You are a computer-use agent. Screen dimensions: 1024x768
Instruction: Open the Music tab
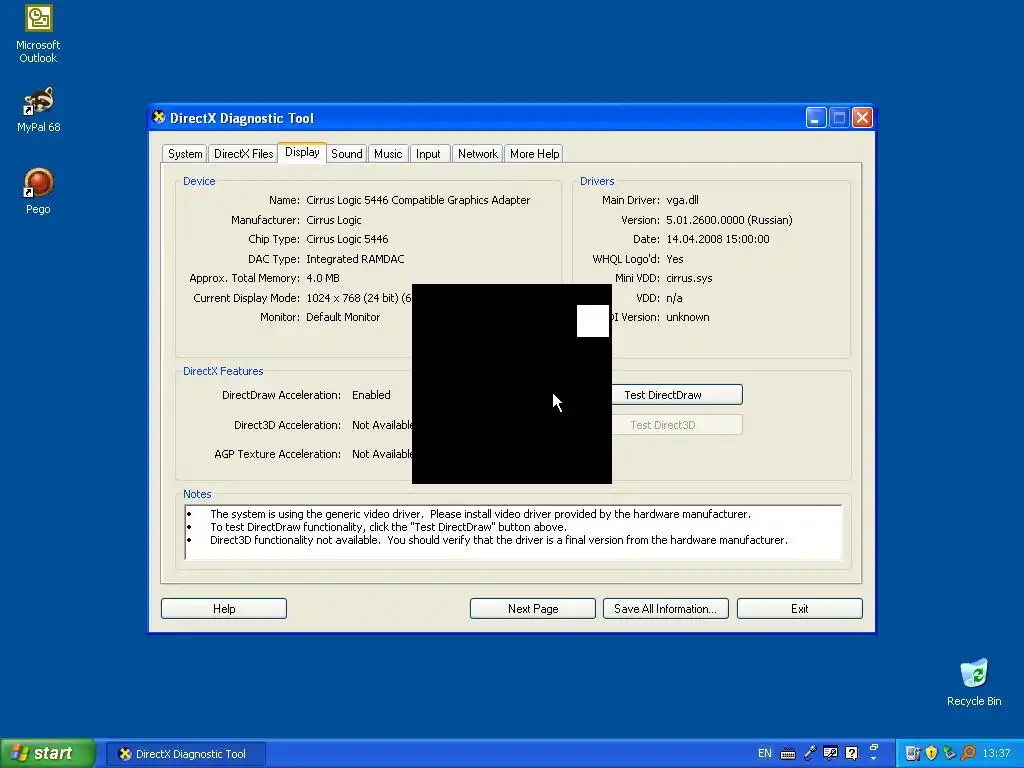tap(388, 153)
